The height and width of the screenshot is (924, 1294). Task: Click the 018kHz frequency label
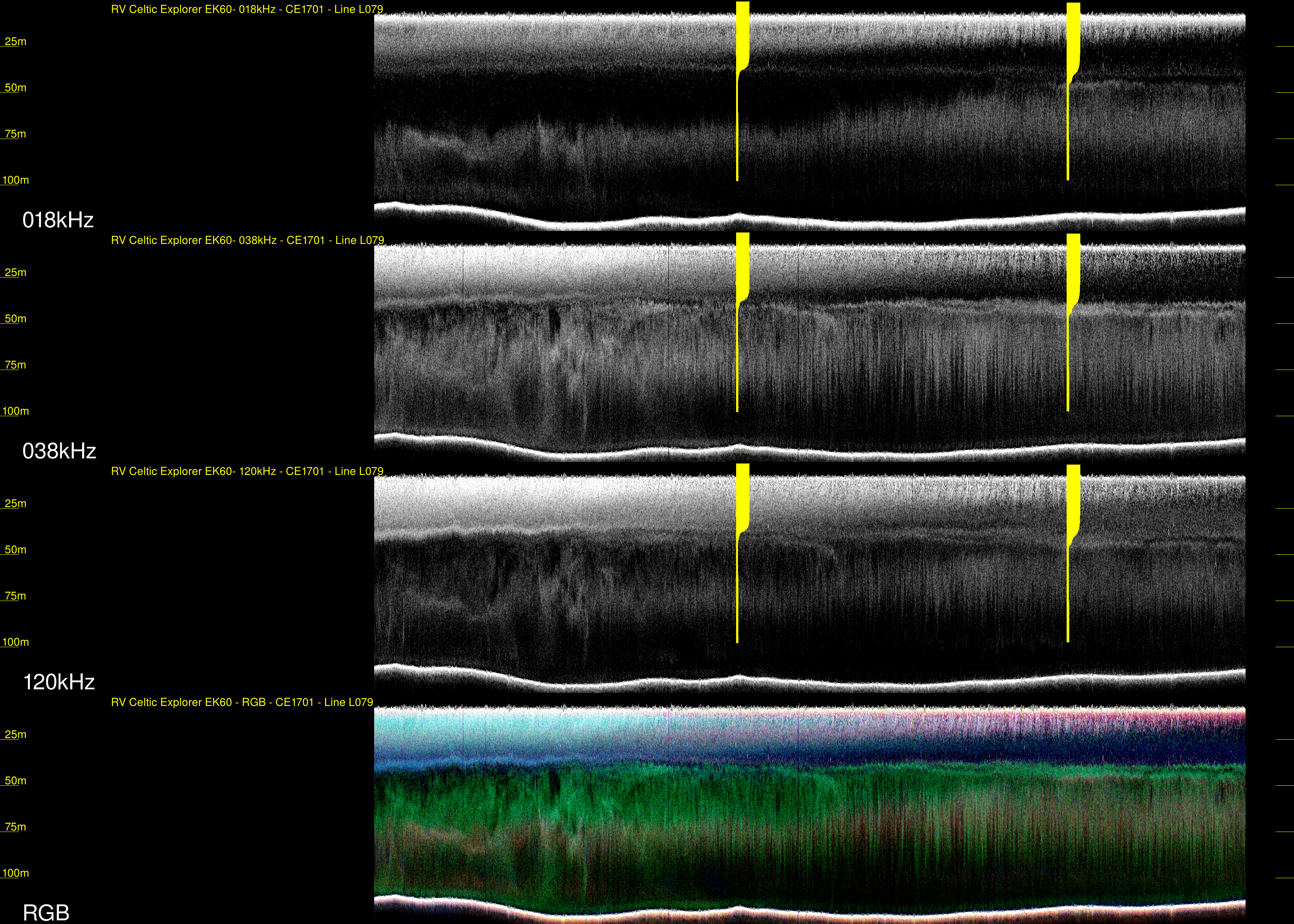(x=57, y=220)
